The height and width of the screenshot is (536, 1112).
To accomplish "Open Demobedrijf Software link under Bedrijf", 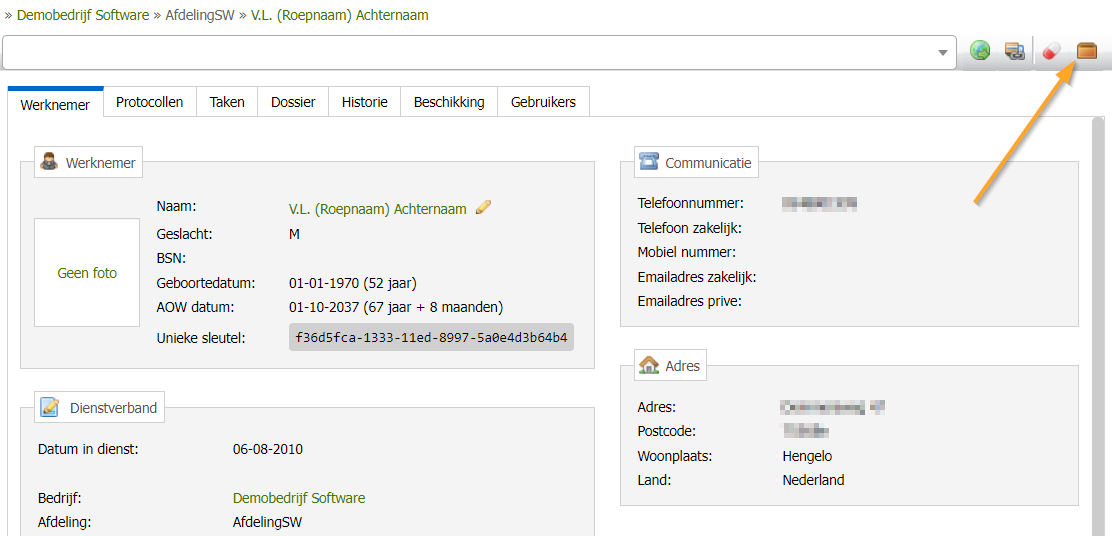I will pyautogui.click(x=299, y=498).
